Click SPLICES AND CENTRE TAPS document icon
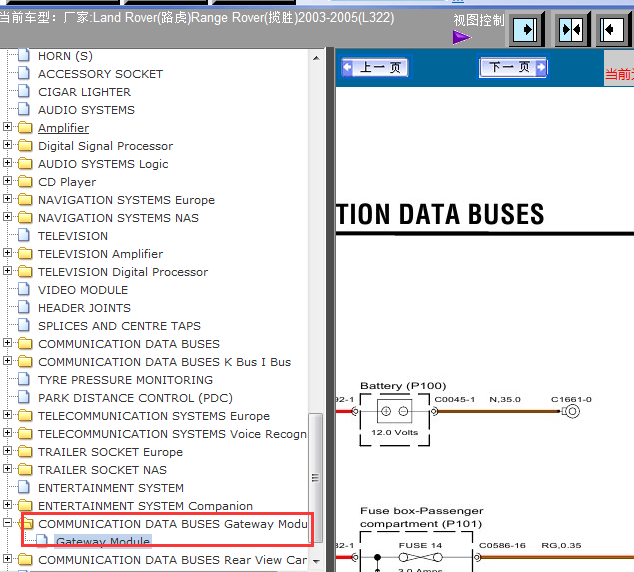 24,325
